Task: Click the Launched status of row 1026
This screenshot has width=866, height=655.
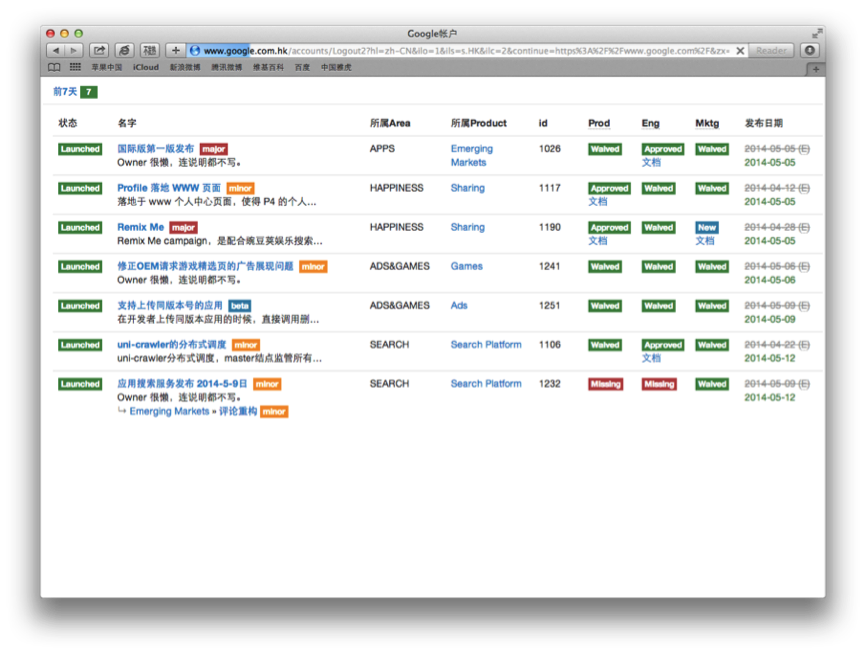Action: coord(80,149)
